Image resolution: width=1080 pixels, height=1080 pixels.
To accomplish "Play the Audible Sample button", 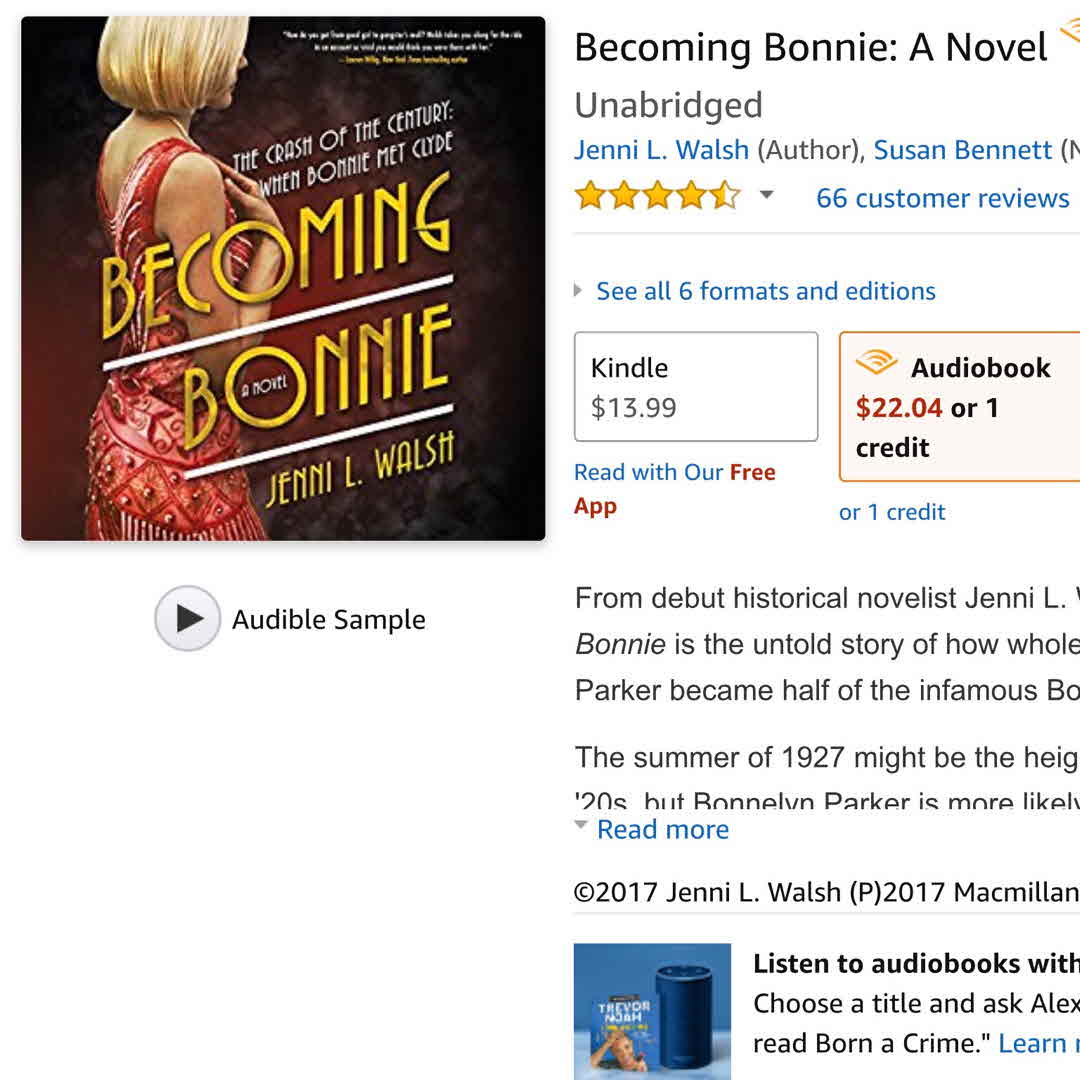I will (x=187, y=619).
